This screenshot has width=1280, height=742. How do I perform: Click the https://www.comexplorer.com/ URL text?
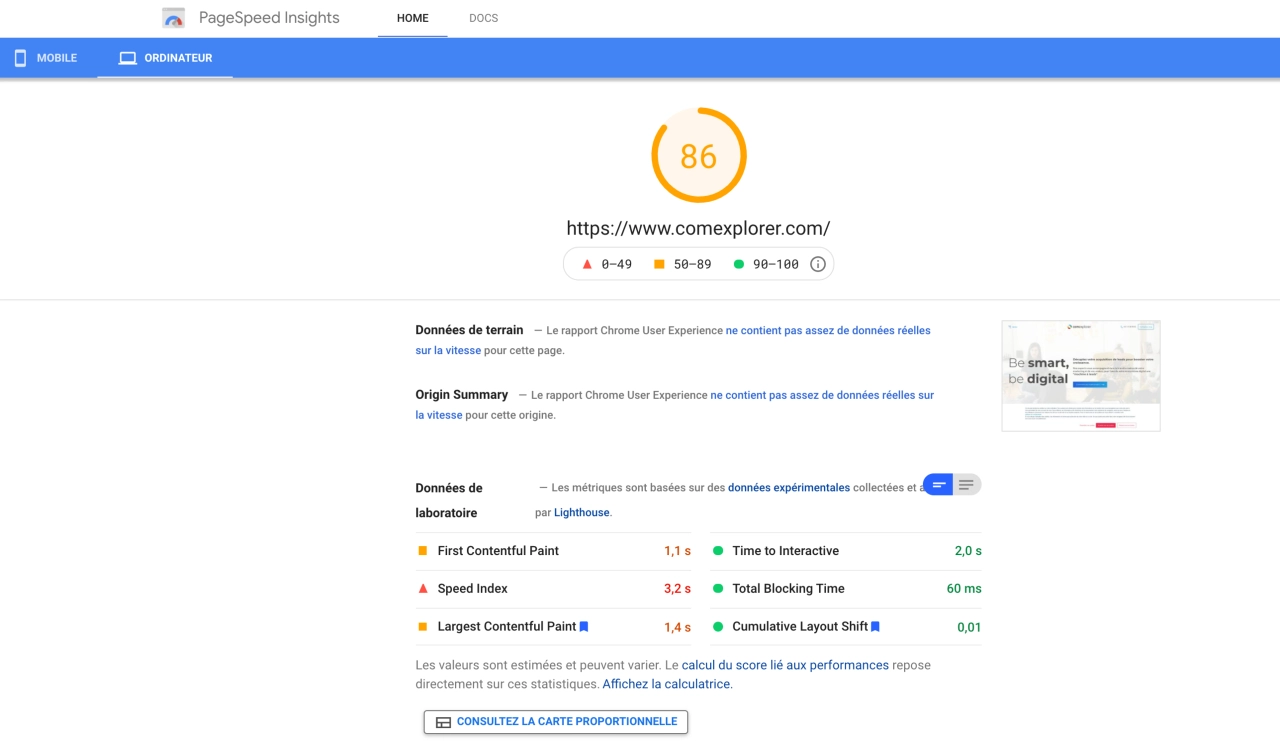[x=698, y=228]
